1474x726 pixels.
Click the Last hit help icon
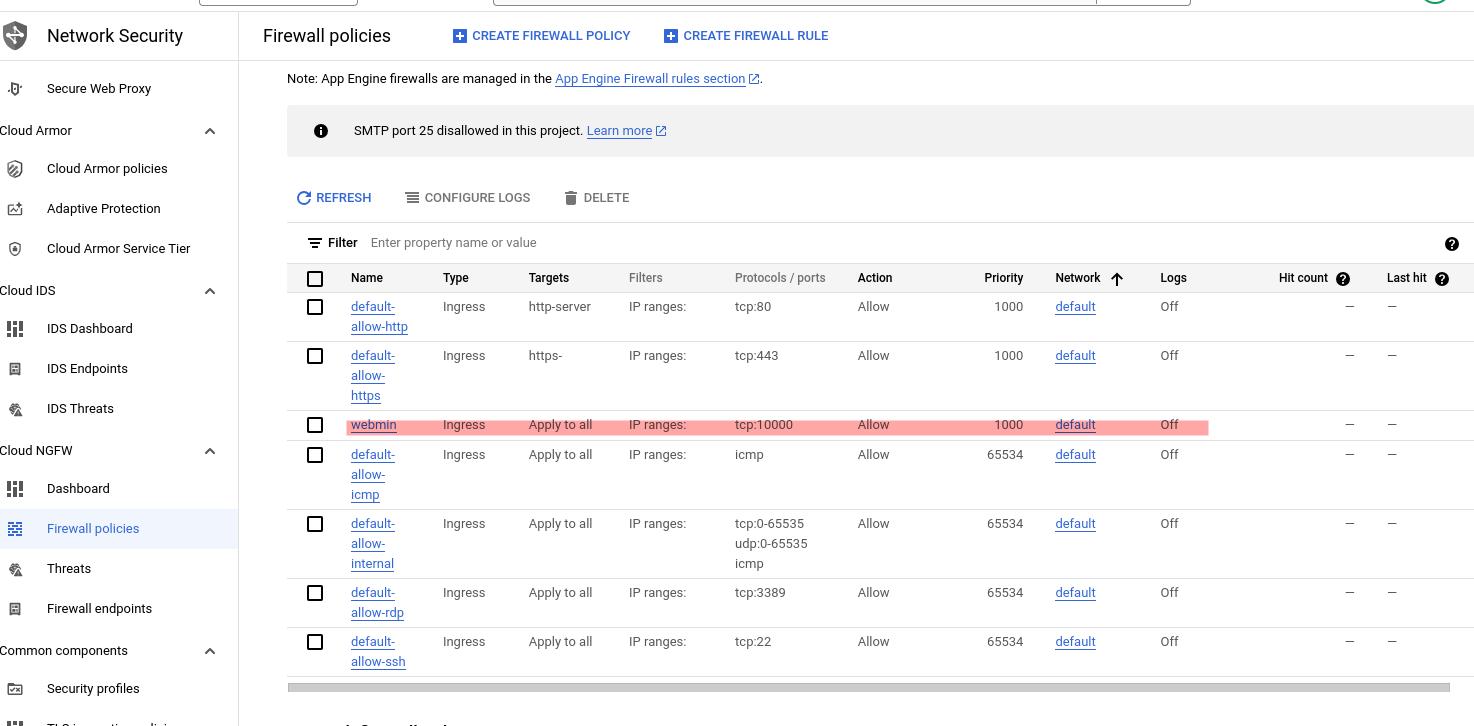click(1442, 279)
